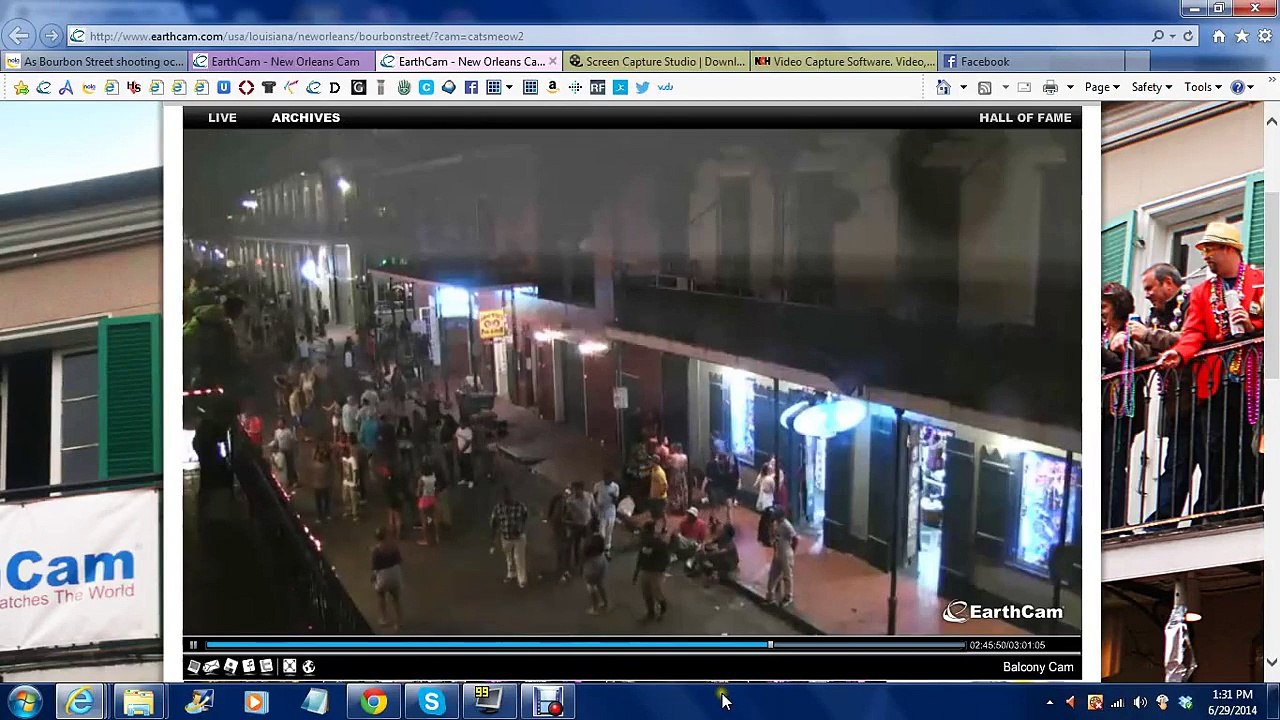The image size is (1280, 720).
Task: Switch to the As Bourbon Street shooting tab
Action: click(94, 61)
